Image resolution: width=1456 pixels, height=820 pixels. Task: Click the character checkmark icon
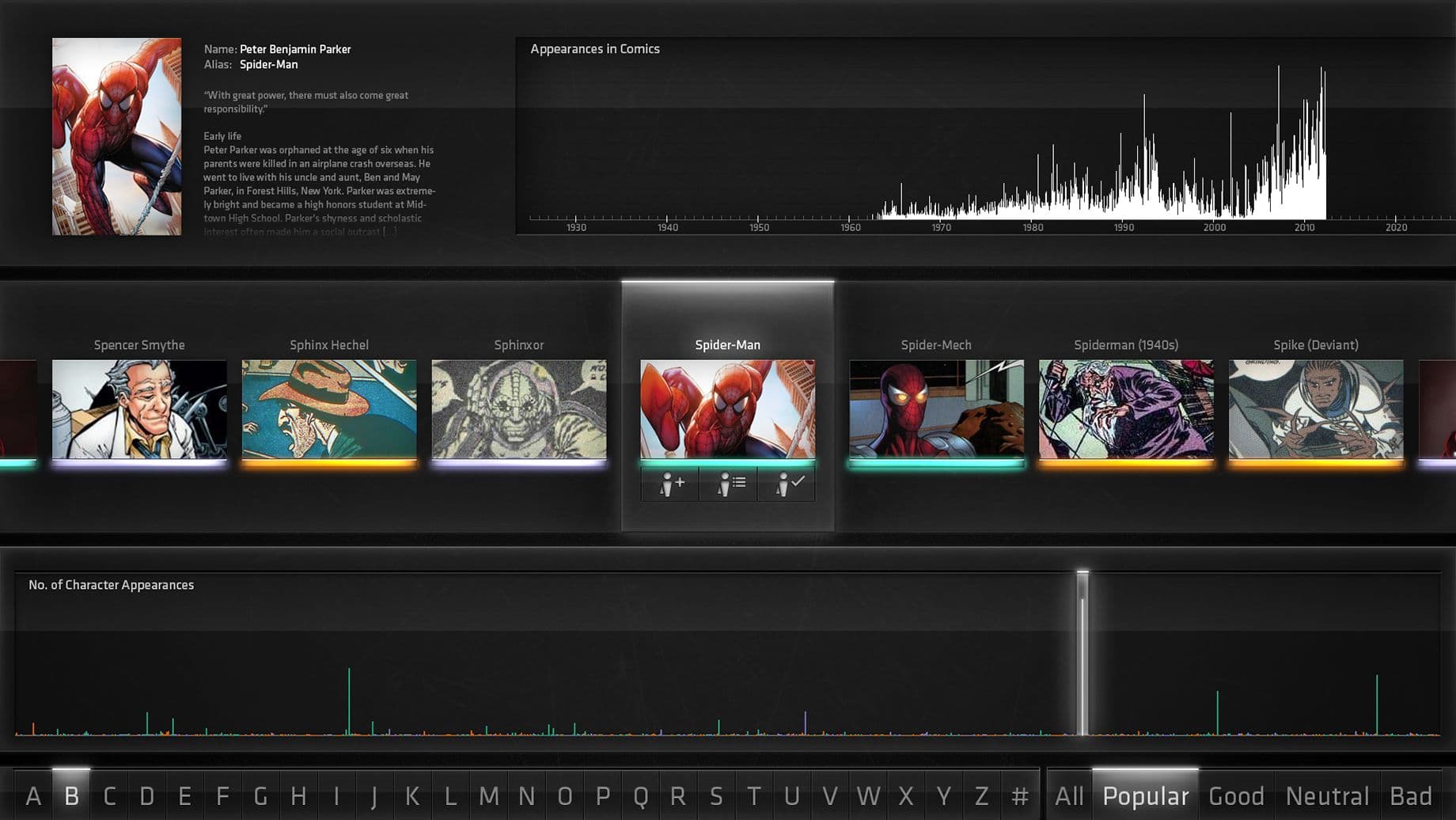coord(787,484)
